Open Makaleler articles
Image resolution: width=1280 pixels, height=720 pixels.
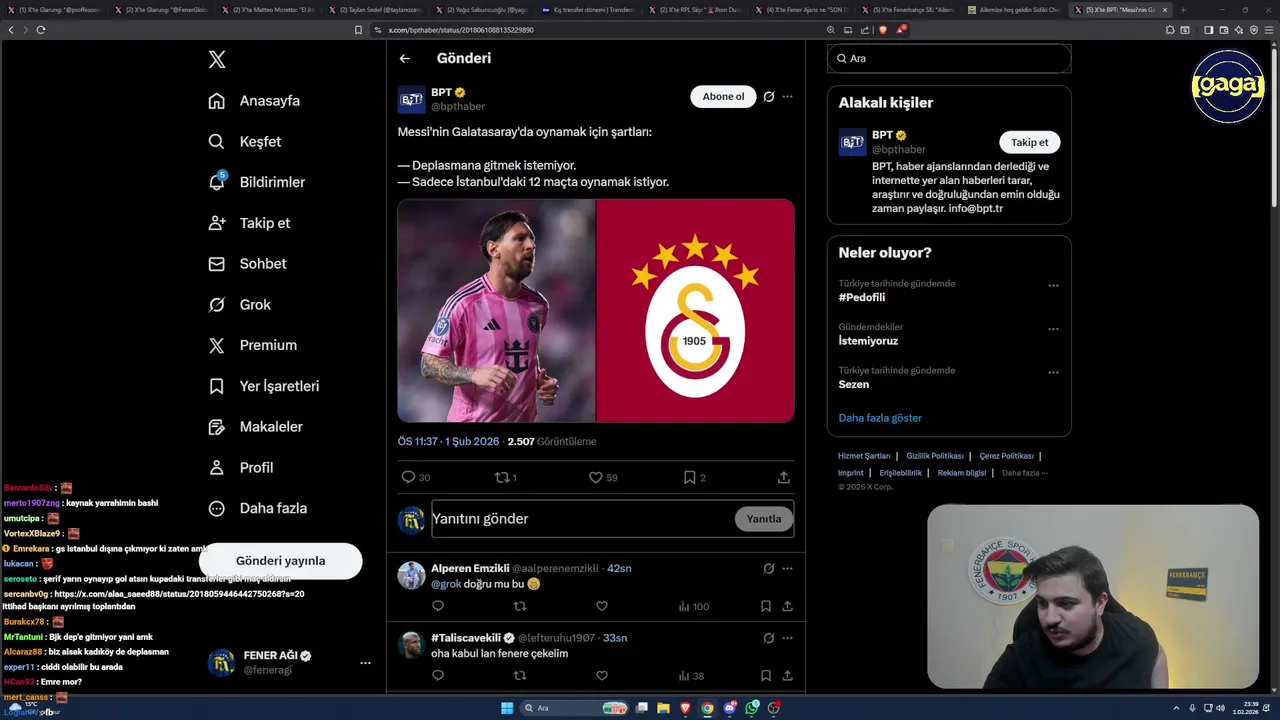[x=255, y=427]
